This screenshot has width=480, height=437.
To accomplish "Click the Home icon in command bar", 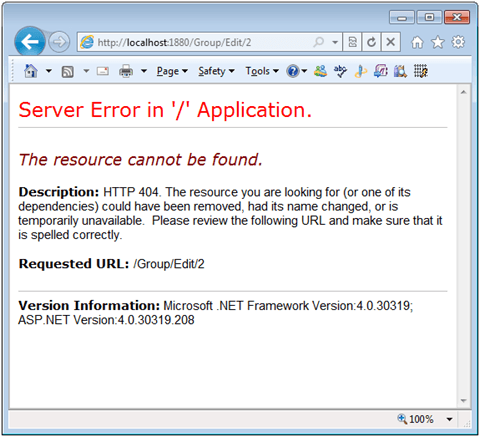I will coord(31,71).
